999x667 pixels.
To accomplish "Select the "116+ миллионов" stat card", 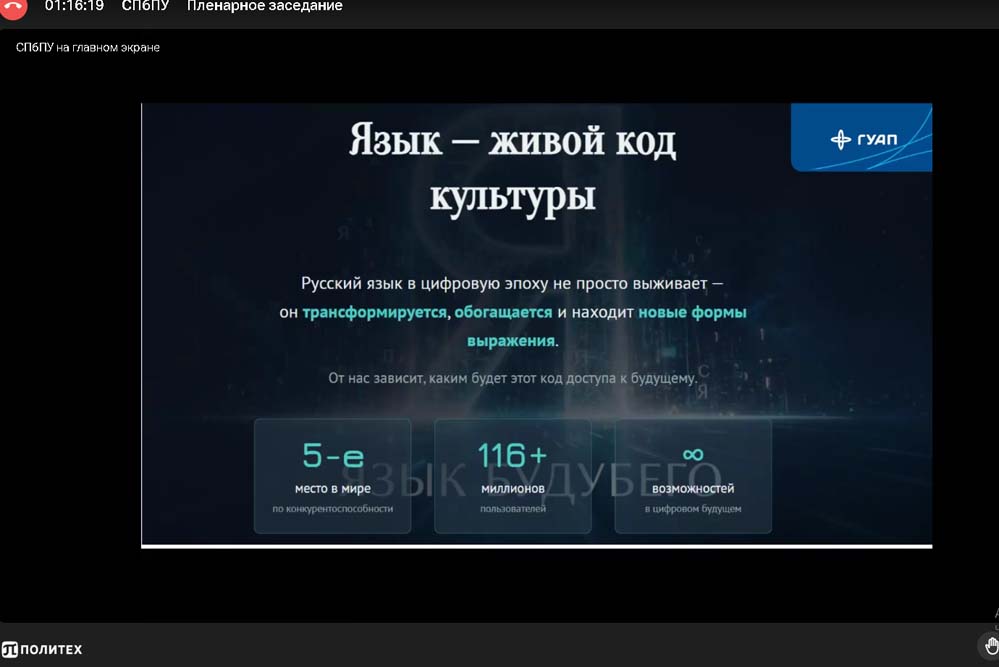I will 512,475.
